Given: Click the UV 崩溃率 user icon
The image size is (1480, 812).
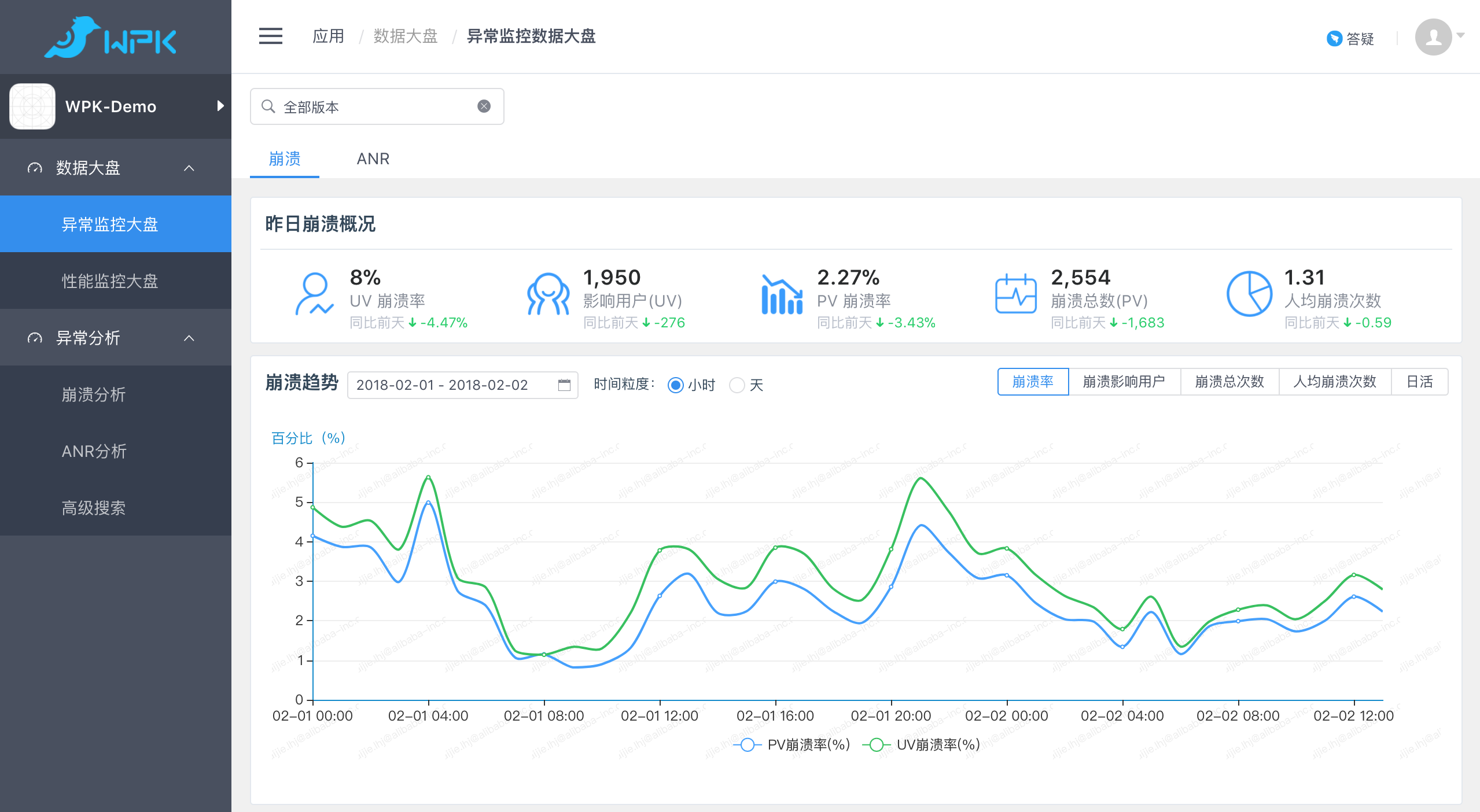Looking at the screenshot, I should point(314,294).
